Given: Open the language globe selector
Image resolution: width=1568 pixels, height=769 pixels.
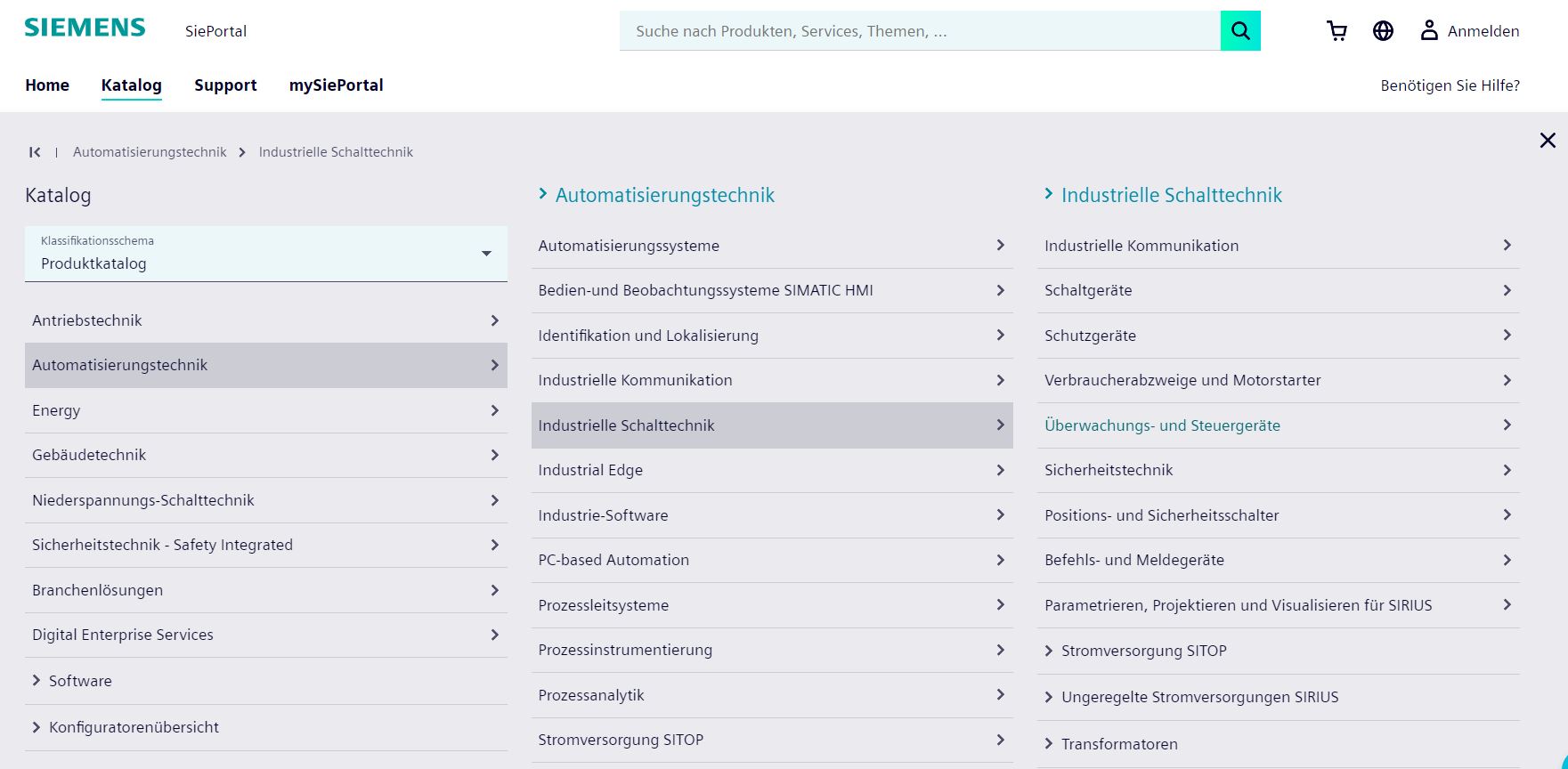Looking at the screenshot, I should pyautogui.click(x=1383, y=31).
